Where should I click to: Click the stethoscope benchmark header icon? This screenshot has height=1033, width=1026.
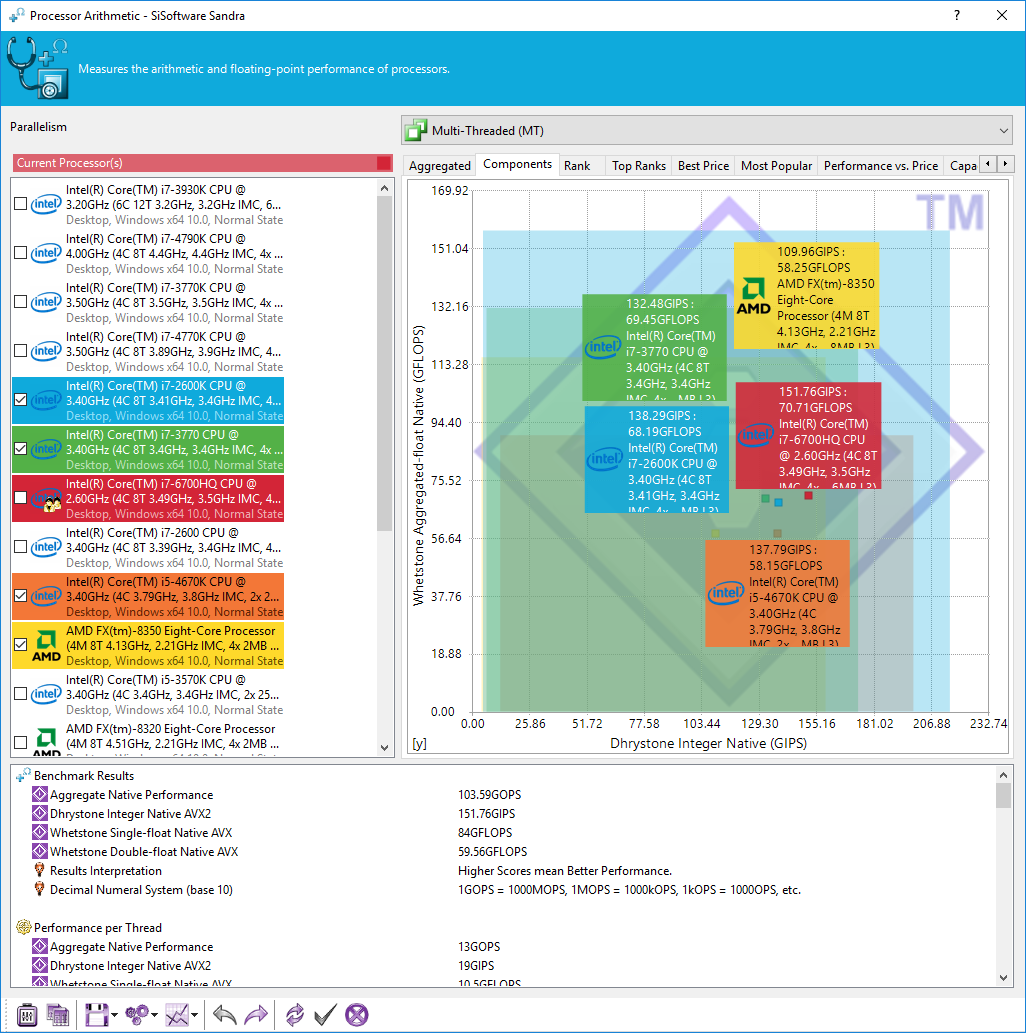pyautogui.click(x=38, y=69)
